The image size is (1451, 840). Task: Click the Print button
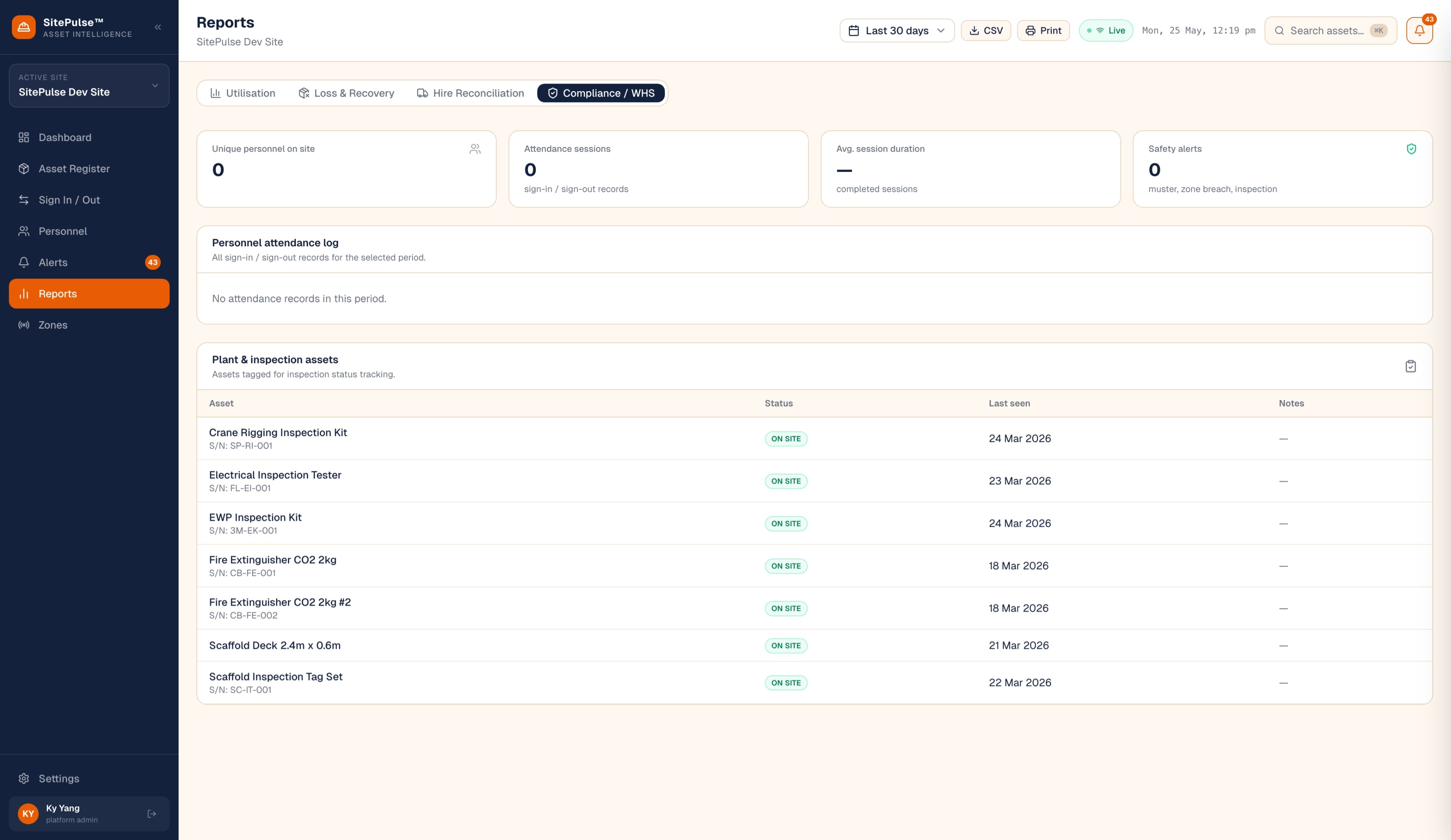coord(1044,30)
